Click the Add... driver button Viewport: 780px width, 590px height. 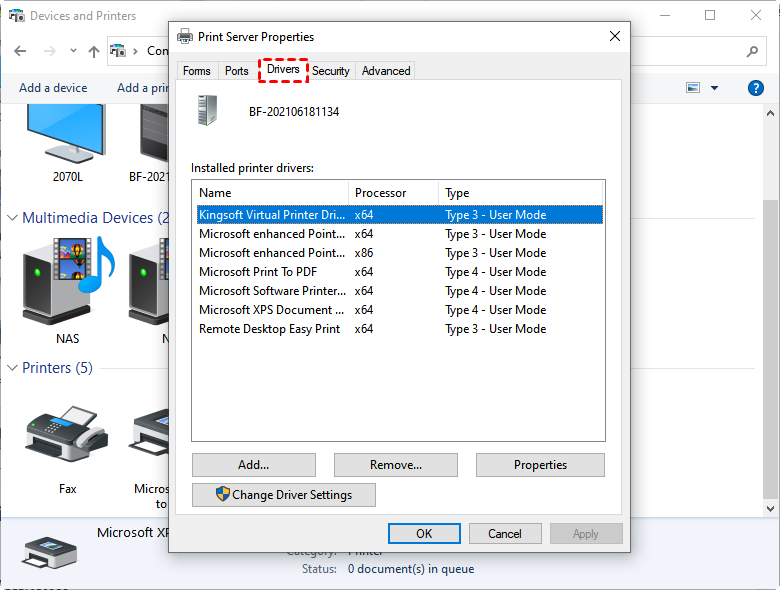point(254,465)
